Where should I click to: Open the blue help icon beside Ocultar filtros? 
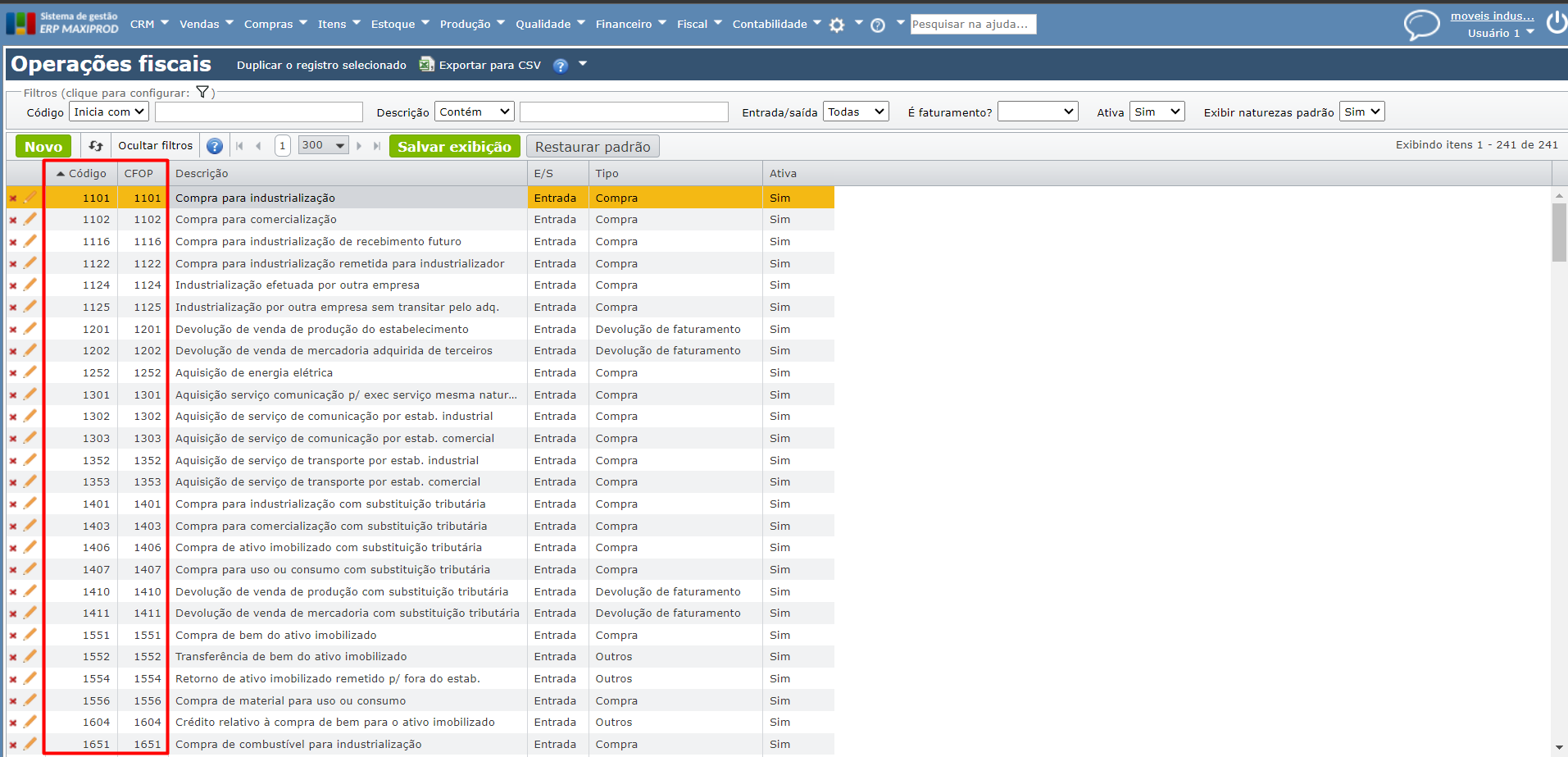click(215, 146)
